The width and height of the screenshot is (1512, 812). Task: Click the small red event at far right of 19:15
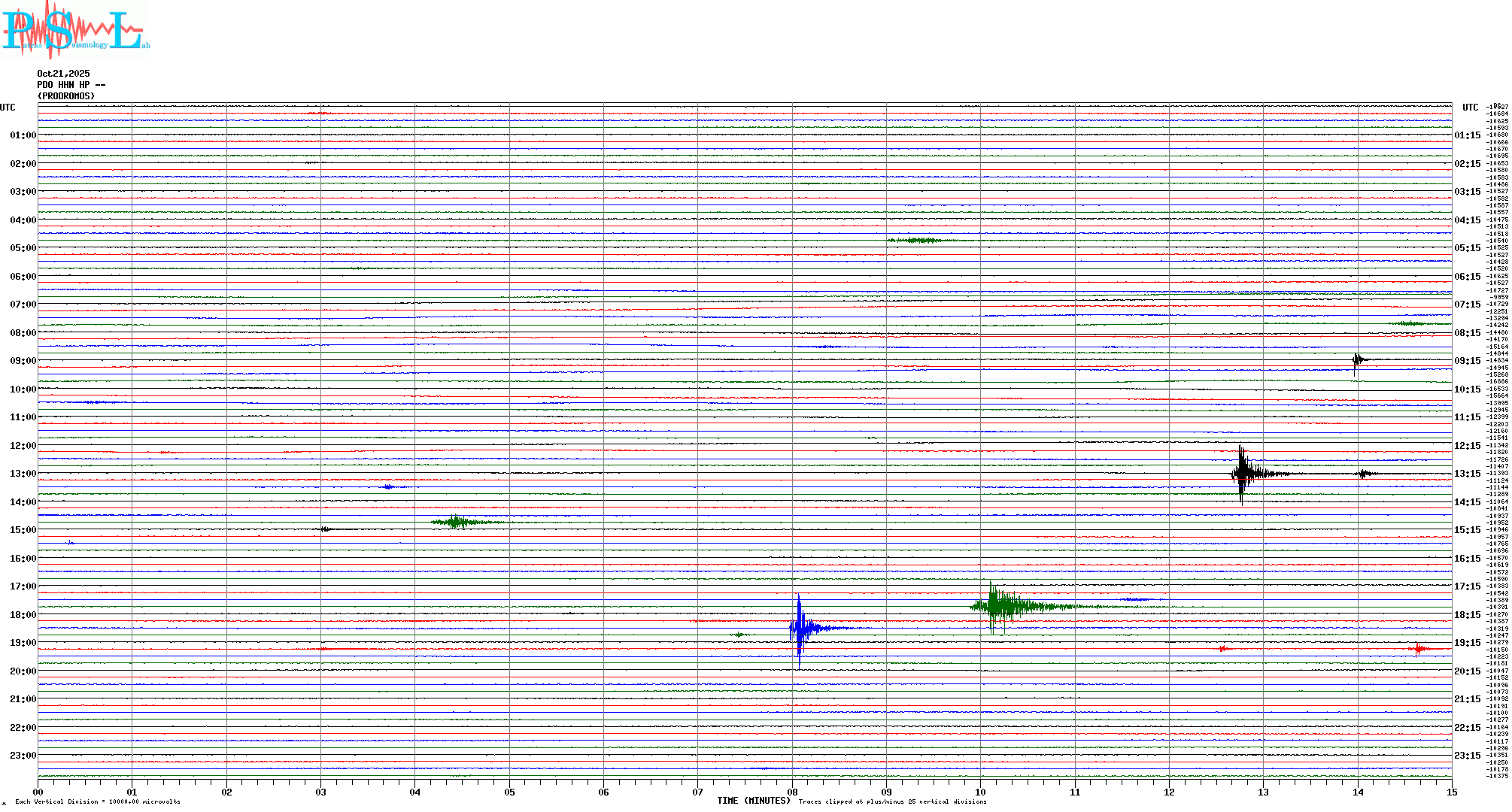tap(1418, 649)
